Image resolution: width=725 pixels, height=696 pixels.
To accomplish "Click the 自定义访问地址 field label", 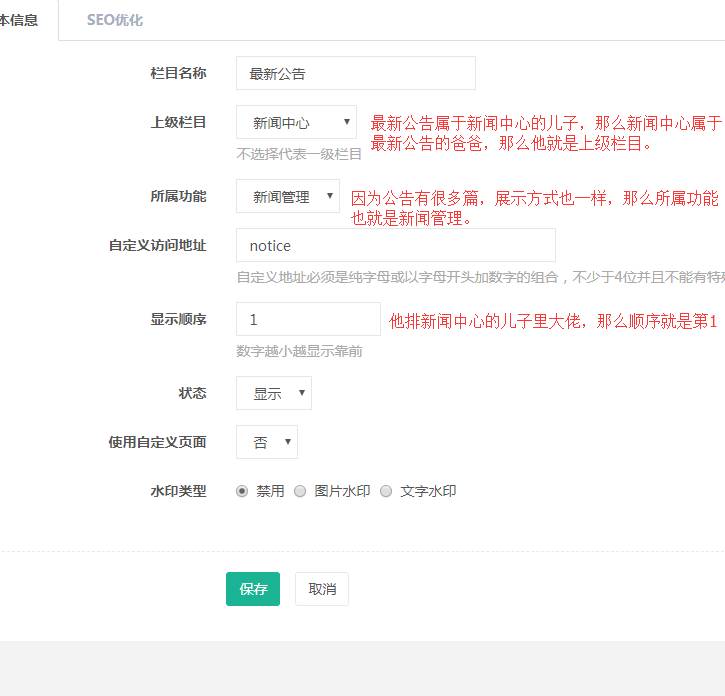I will pos(157,245).
